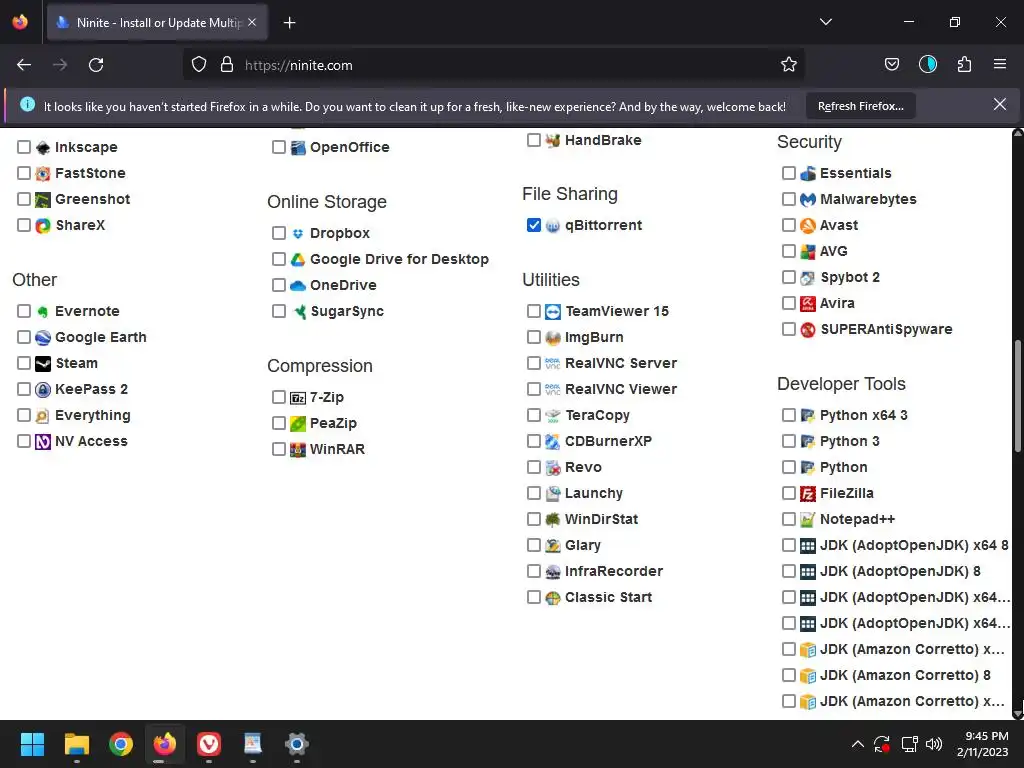
Task: Click the address bar URL field
Action: click(493, 65)
